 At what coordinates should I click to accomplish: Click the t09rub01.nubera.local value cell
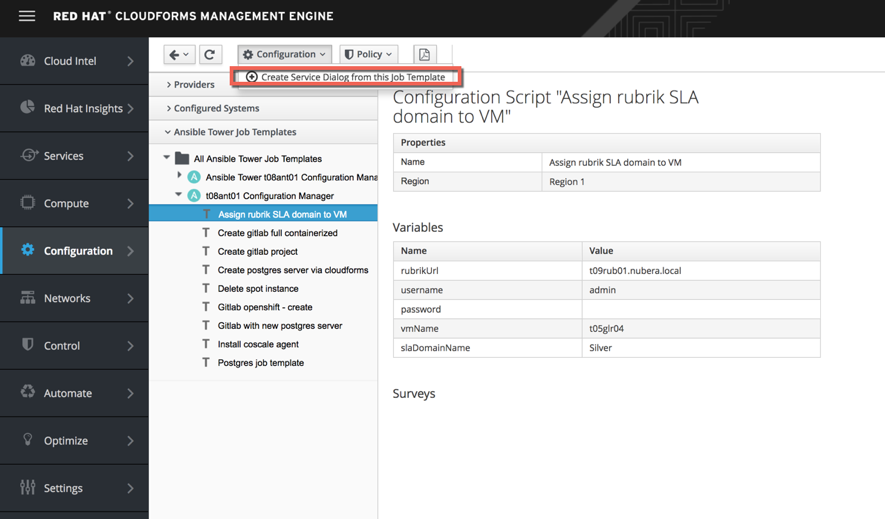pos(701,270)
